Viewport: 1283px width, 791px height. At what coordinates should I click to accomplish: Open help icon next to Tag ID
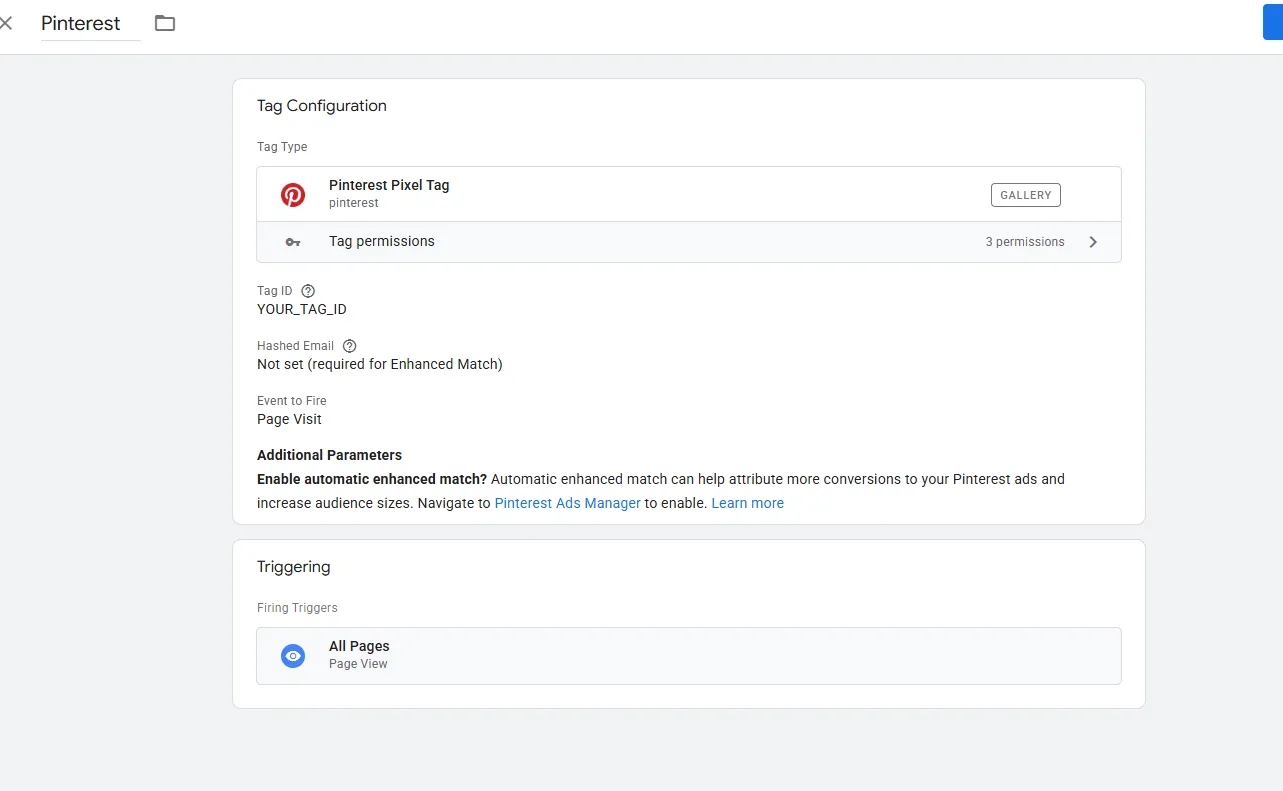point(308,291)
